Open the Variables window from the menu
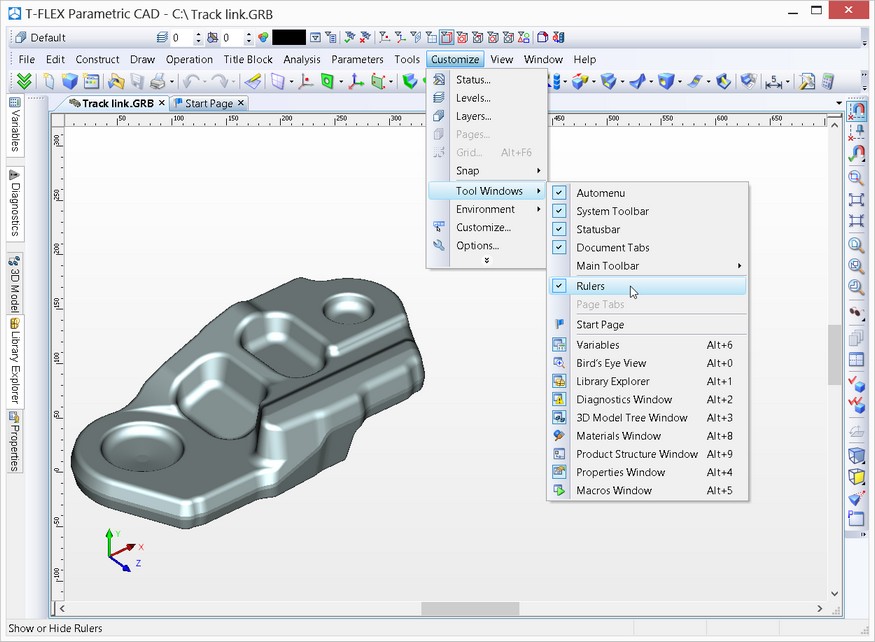The image size is (875, 642). pyautogui.click(x=597, y=345)
